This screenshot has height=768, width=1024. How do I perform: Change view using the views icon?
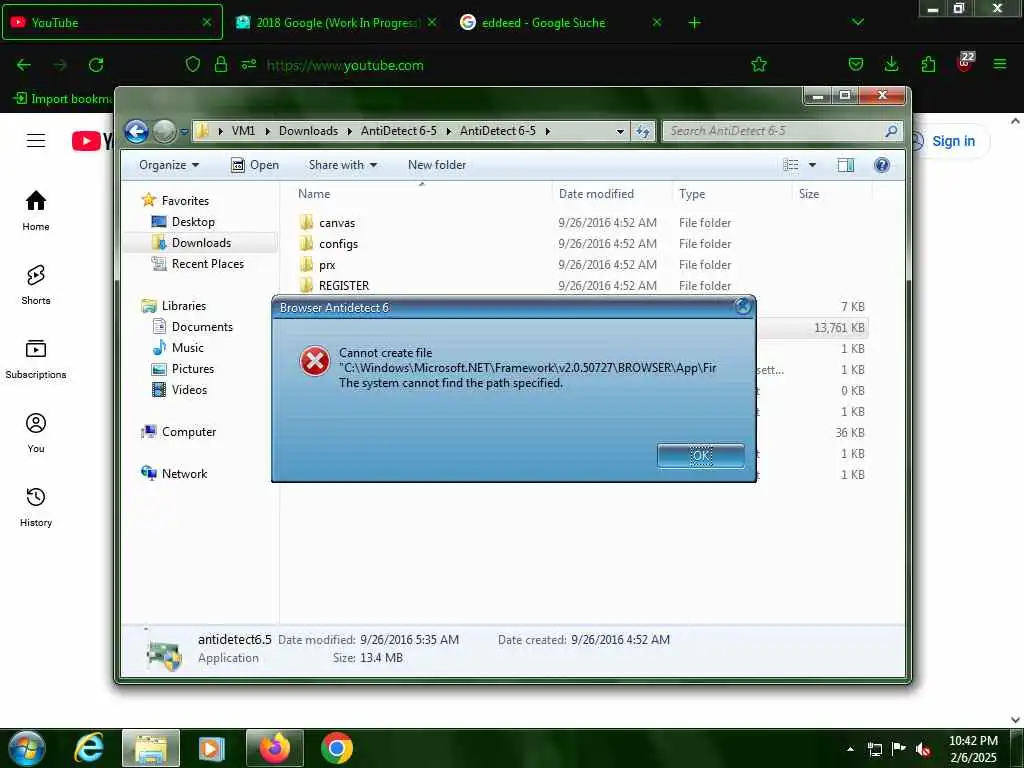coord(791,165)
